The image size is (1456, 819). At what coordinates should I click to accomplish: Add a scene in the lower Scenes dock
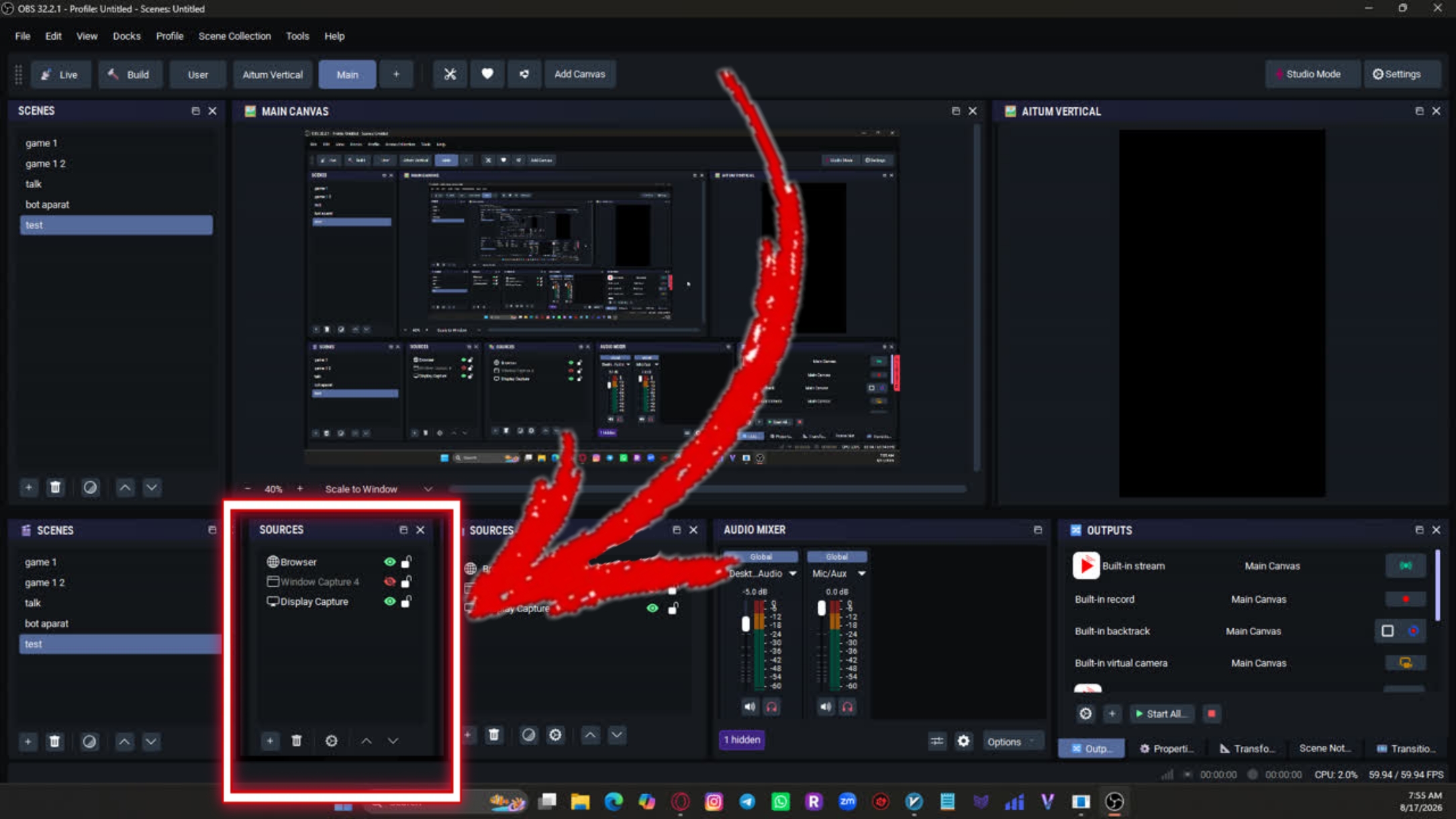coord(28,741)
